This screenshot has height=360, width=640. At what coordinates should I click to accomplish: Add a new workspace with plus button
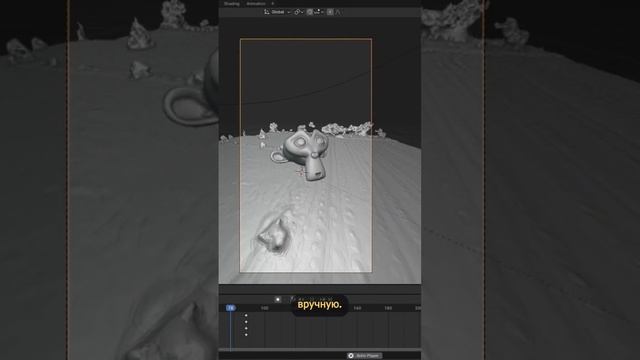273,4
